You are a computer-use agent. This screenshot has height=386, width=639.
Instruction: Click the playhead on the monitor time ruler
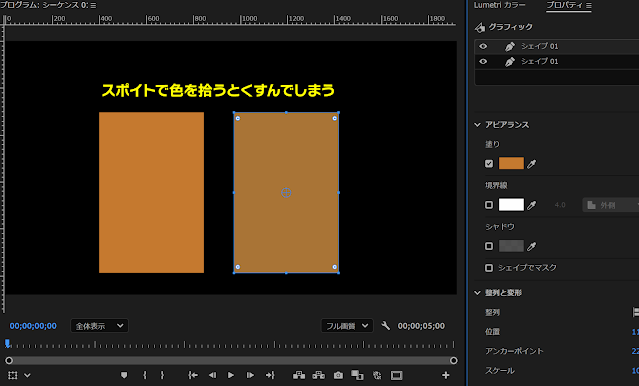[7, 343]
